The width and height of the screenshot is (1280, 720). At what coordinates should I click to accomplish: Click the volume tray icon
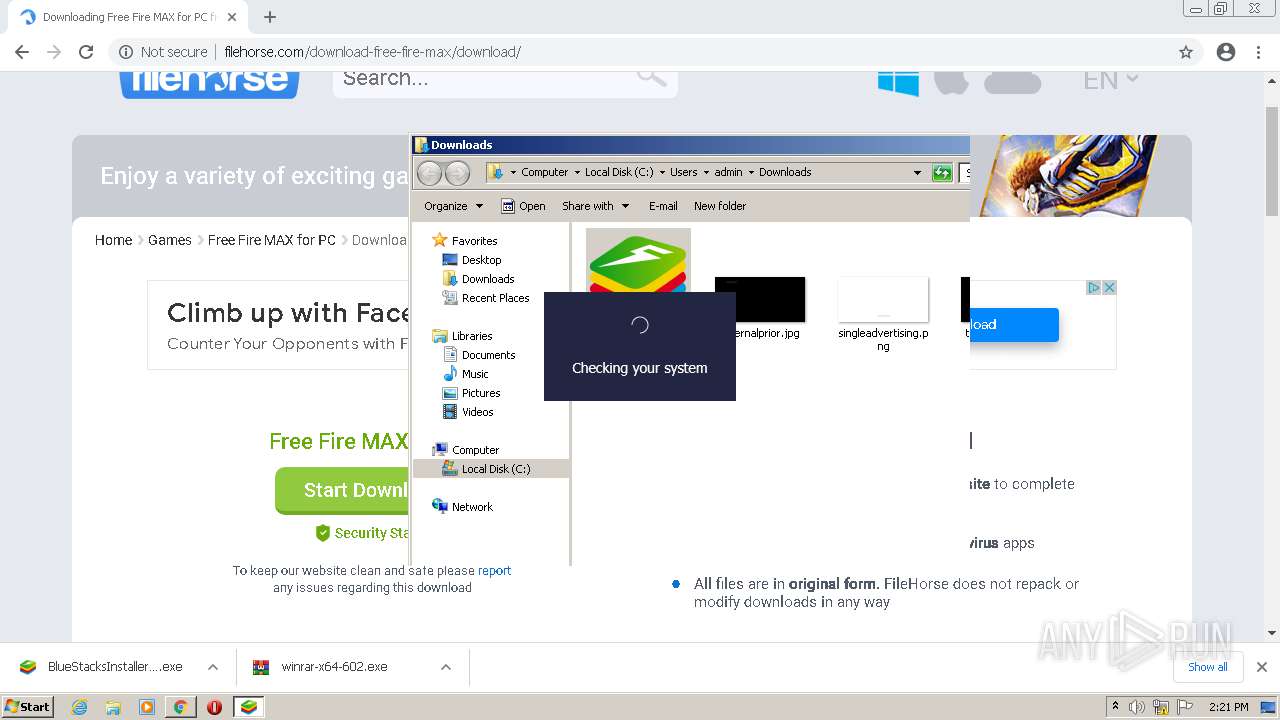[x=1137, y=707]
